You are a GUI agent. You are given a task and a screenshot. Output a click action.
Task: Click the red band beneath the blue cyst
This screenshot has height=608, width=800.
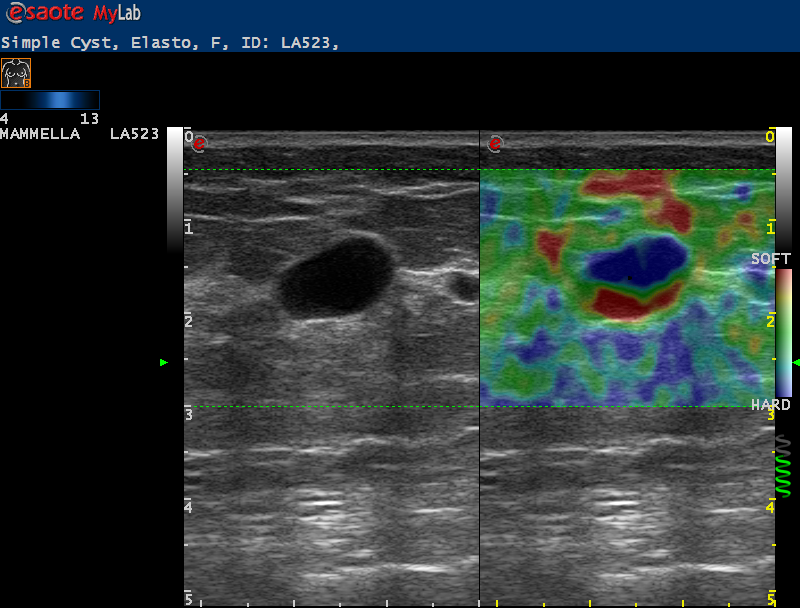(637, 301)
